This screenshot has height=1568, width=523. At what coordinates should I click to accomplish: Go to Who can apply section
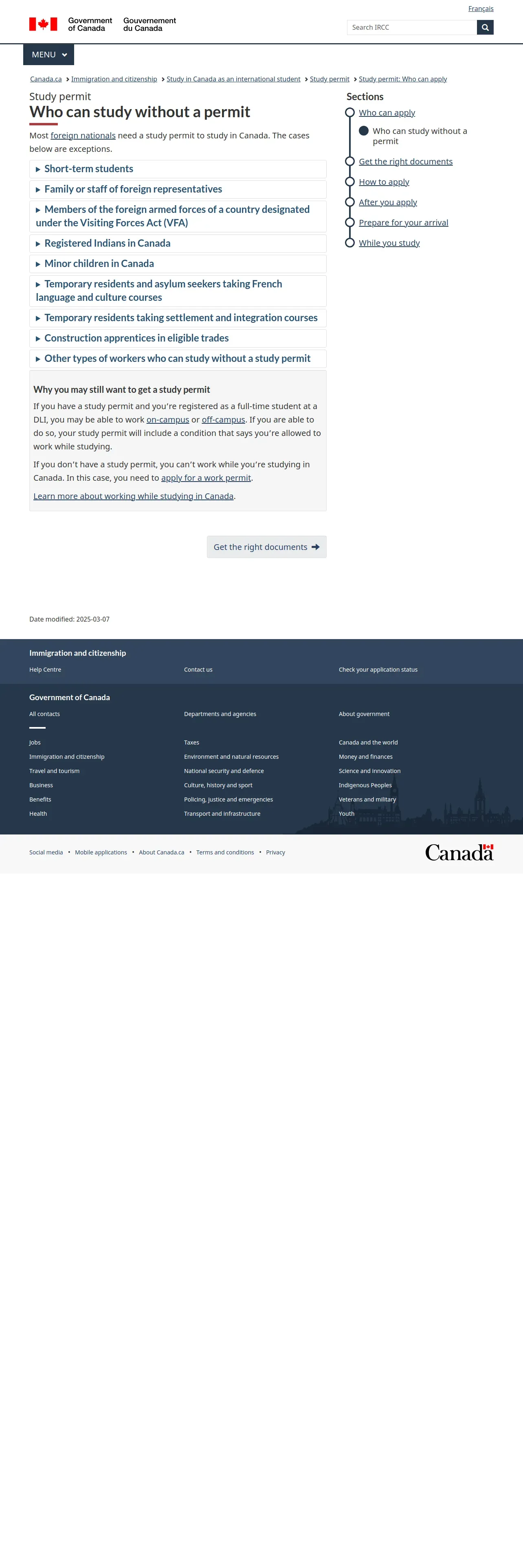[x=387, y=113]
